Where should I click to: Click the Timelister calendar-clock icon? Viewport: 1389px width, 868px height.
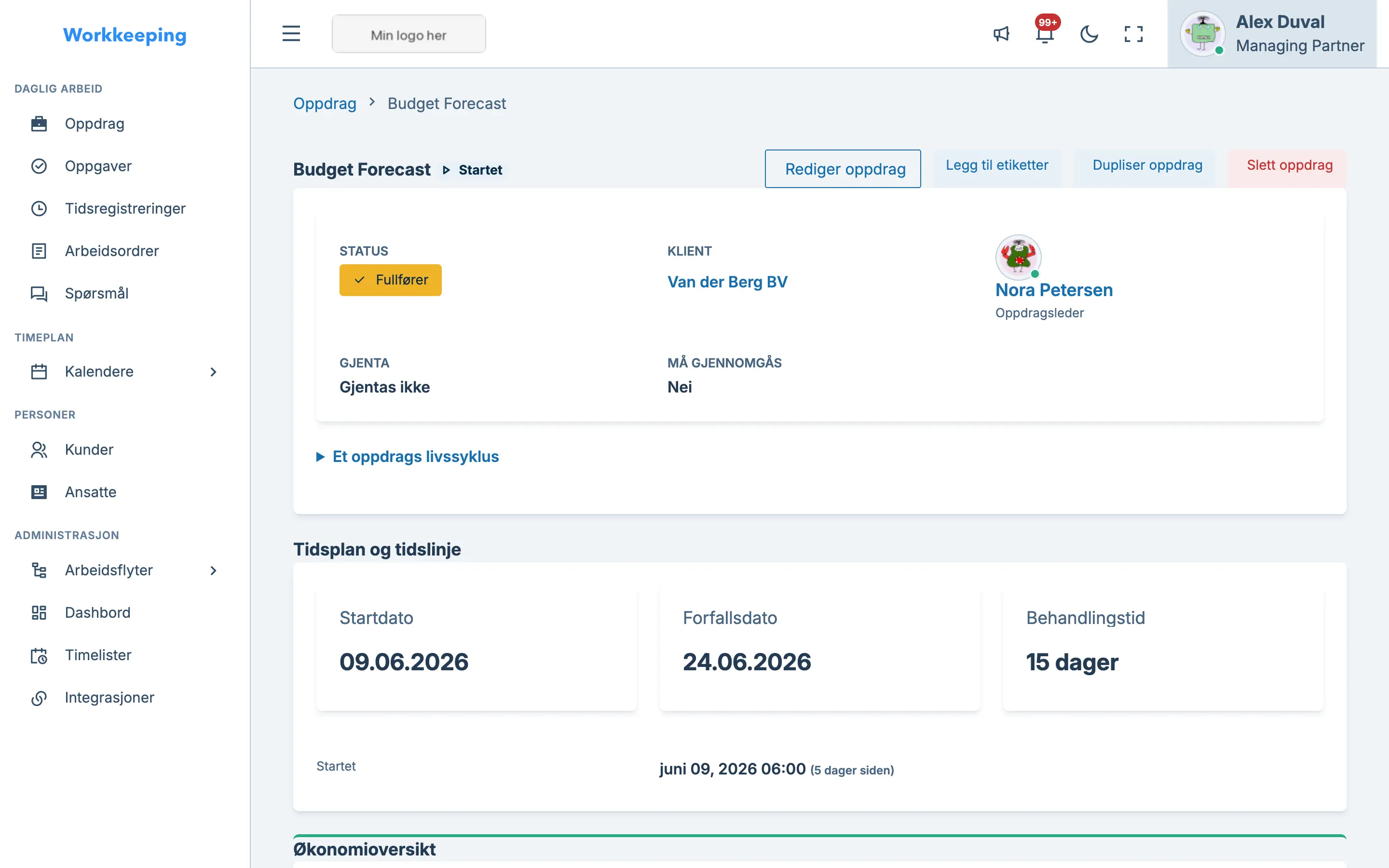[39, 655]
